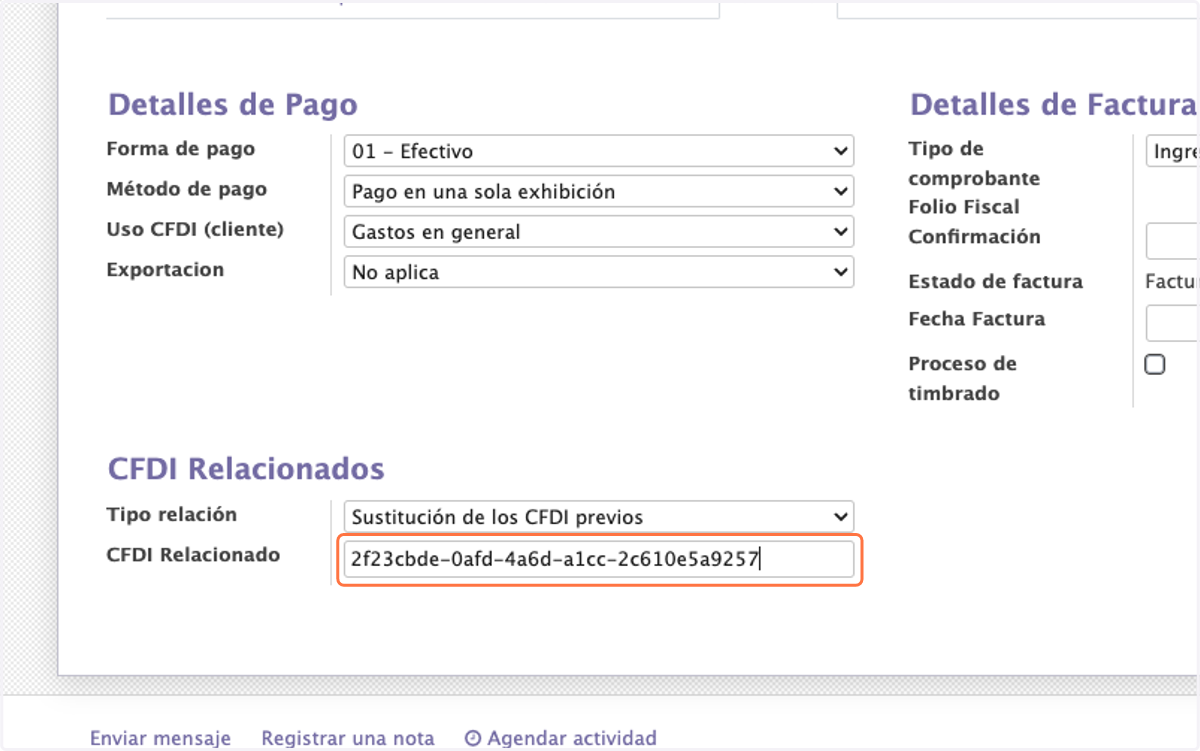Image resolution: width=1200 pixels, height=751 pixels.
Task: Click the Uso CFDI (cliente) label
Action: [195, 229]
